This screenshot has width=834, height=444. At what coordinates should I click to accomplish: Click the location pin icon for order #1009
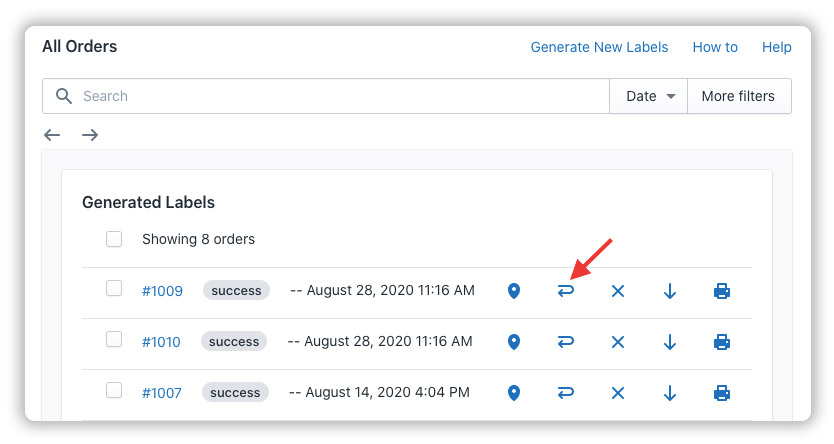[514, 291]
